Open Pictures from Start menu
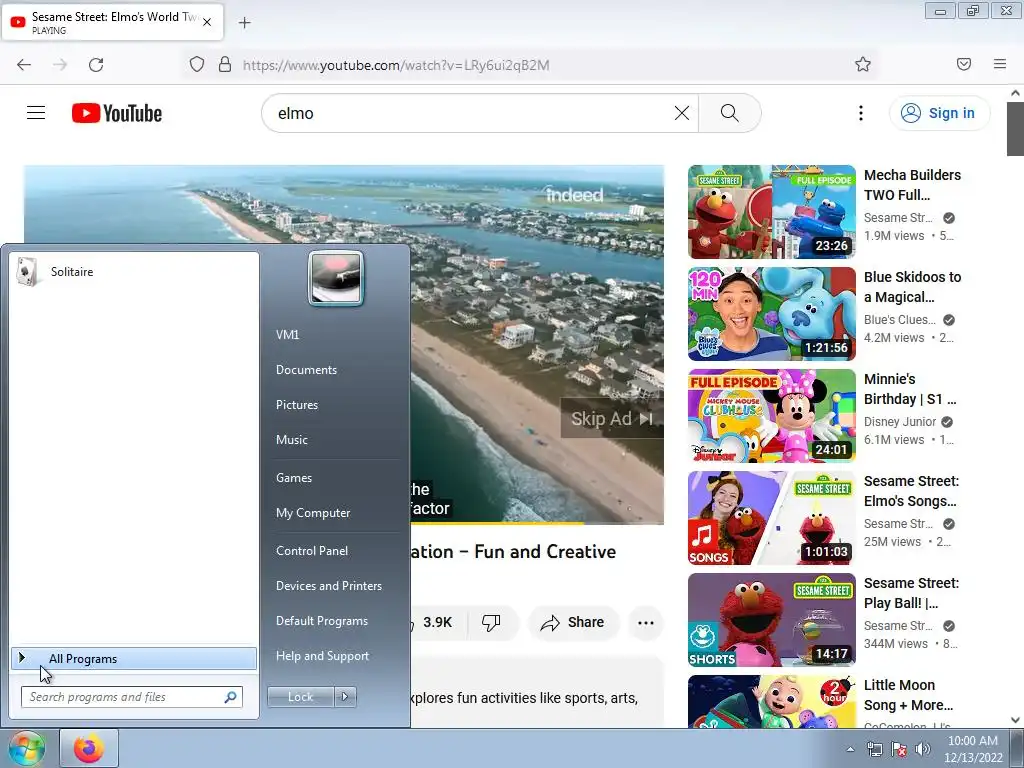The image size is (1024, 768). click(x=297, y=405)
